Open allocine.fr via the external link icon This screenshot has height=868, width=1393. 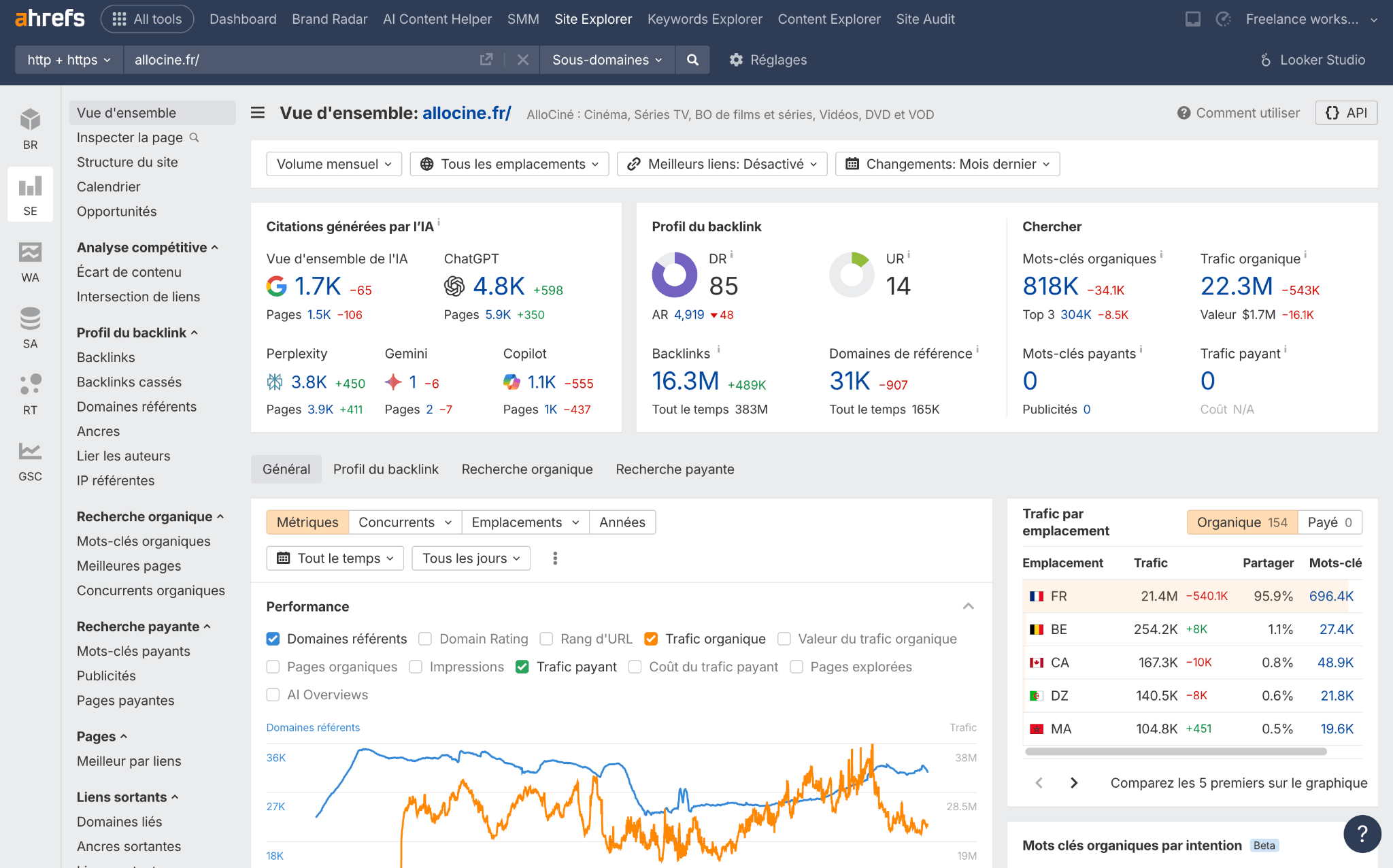pos(486,60)
